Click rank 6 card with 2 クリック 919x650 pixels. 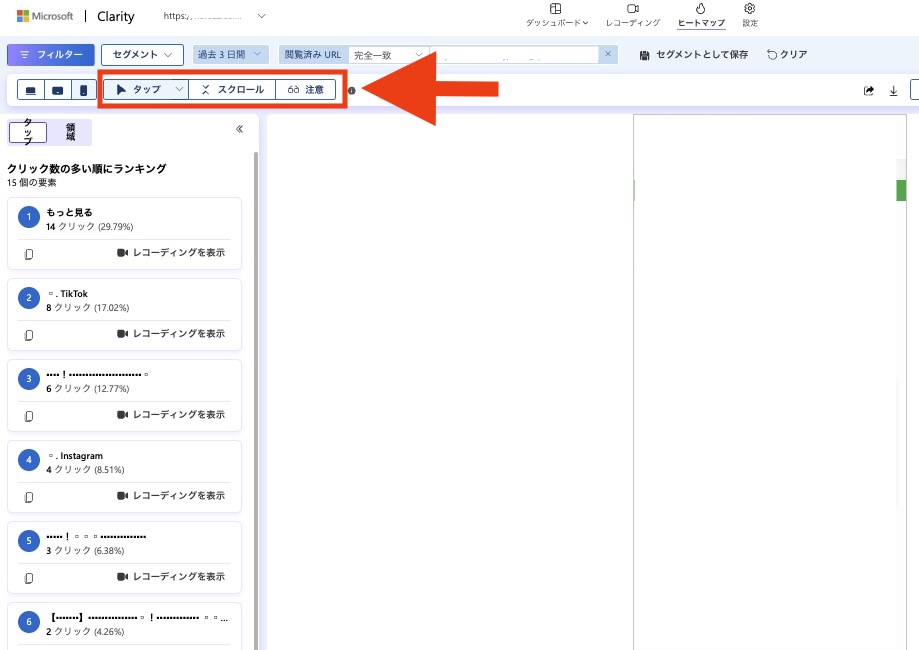pos(124,626)
